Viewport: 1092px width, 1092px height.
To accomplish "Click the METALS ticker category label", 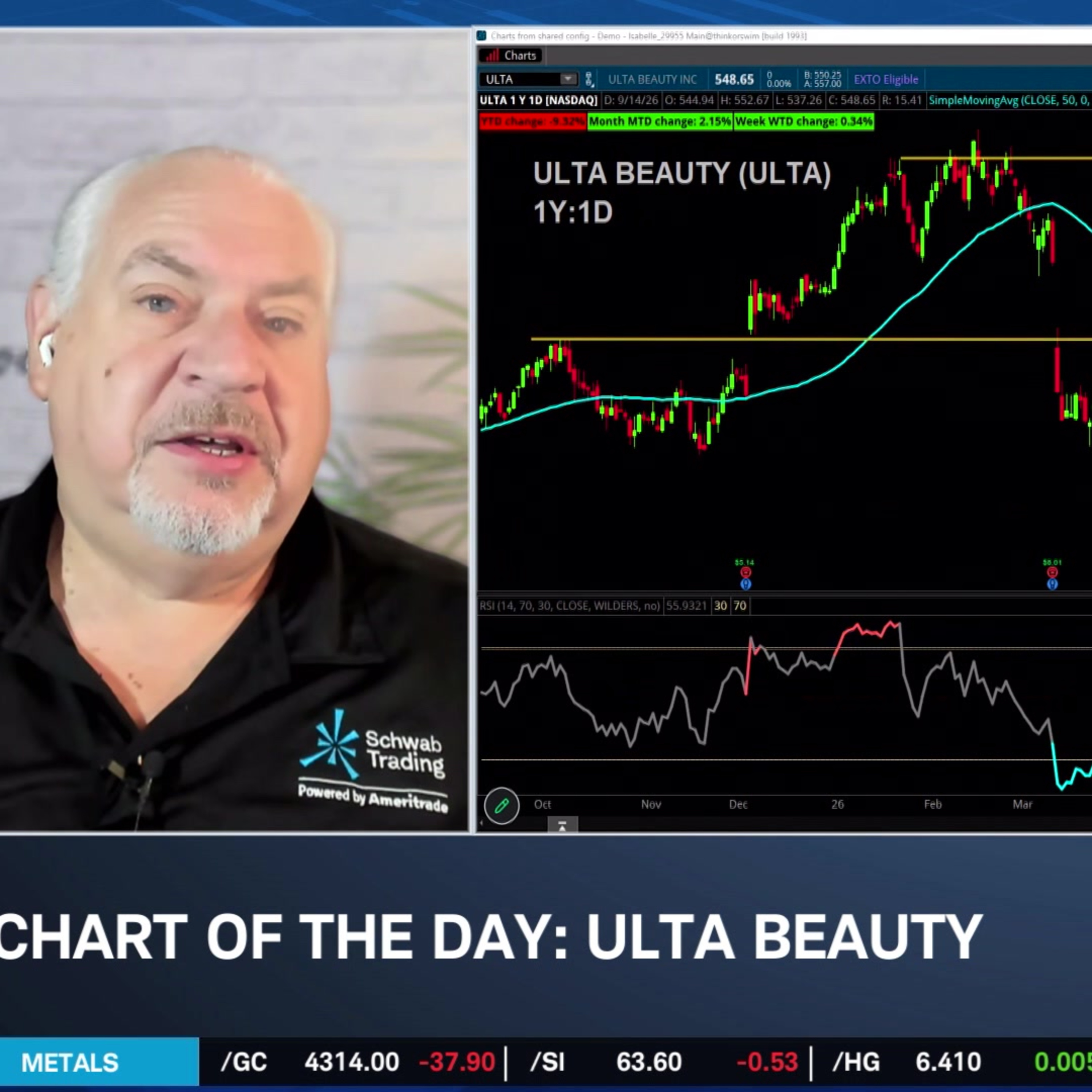I will tap(70, 1063).
